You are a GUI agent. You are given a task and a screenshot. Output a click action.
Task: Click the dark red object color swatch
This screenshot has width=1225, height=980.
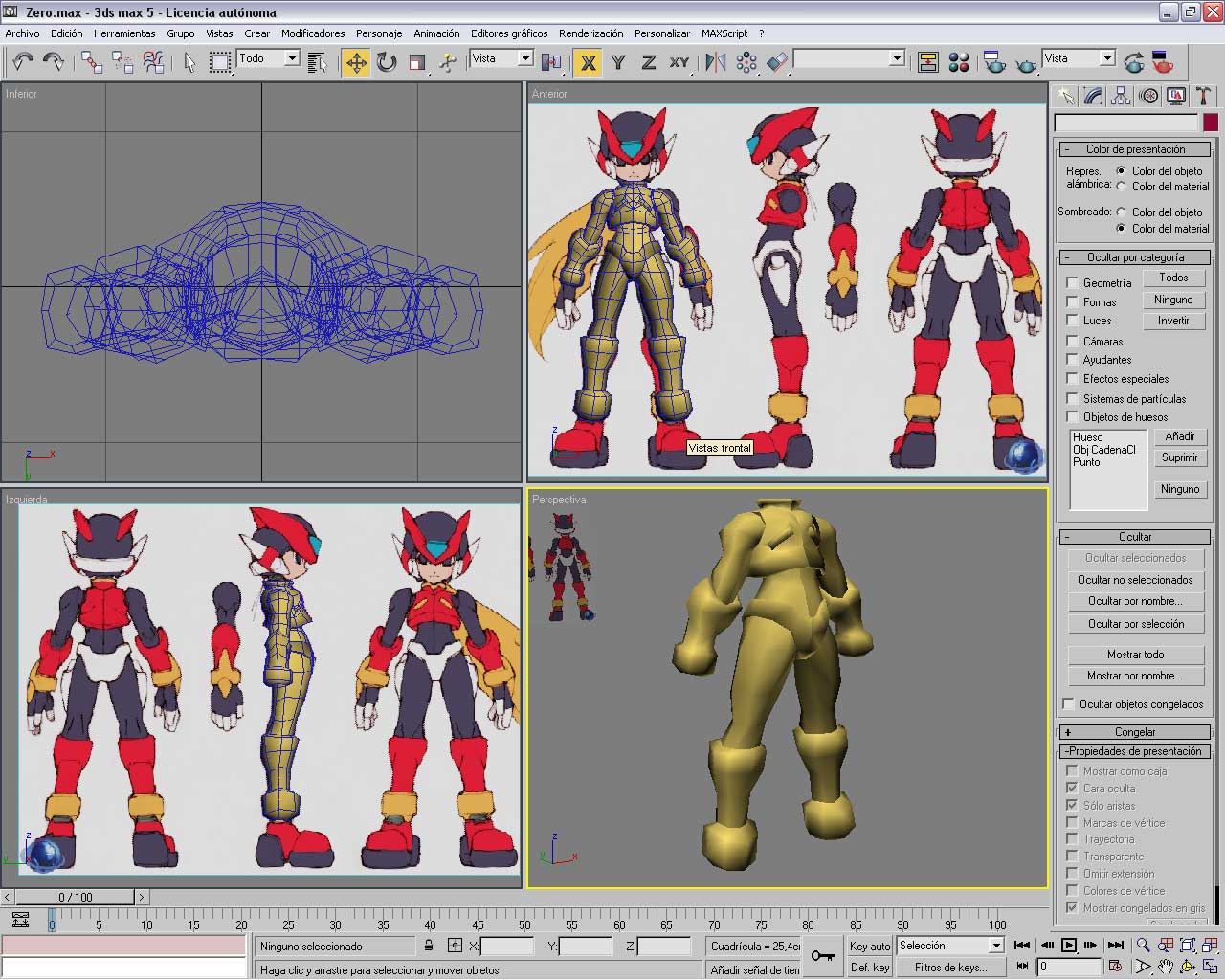click(1211, 122)
